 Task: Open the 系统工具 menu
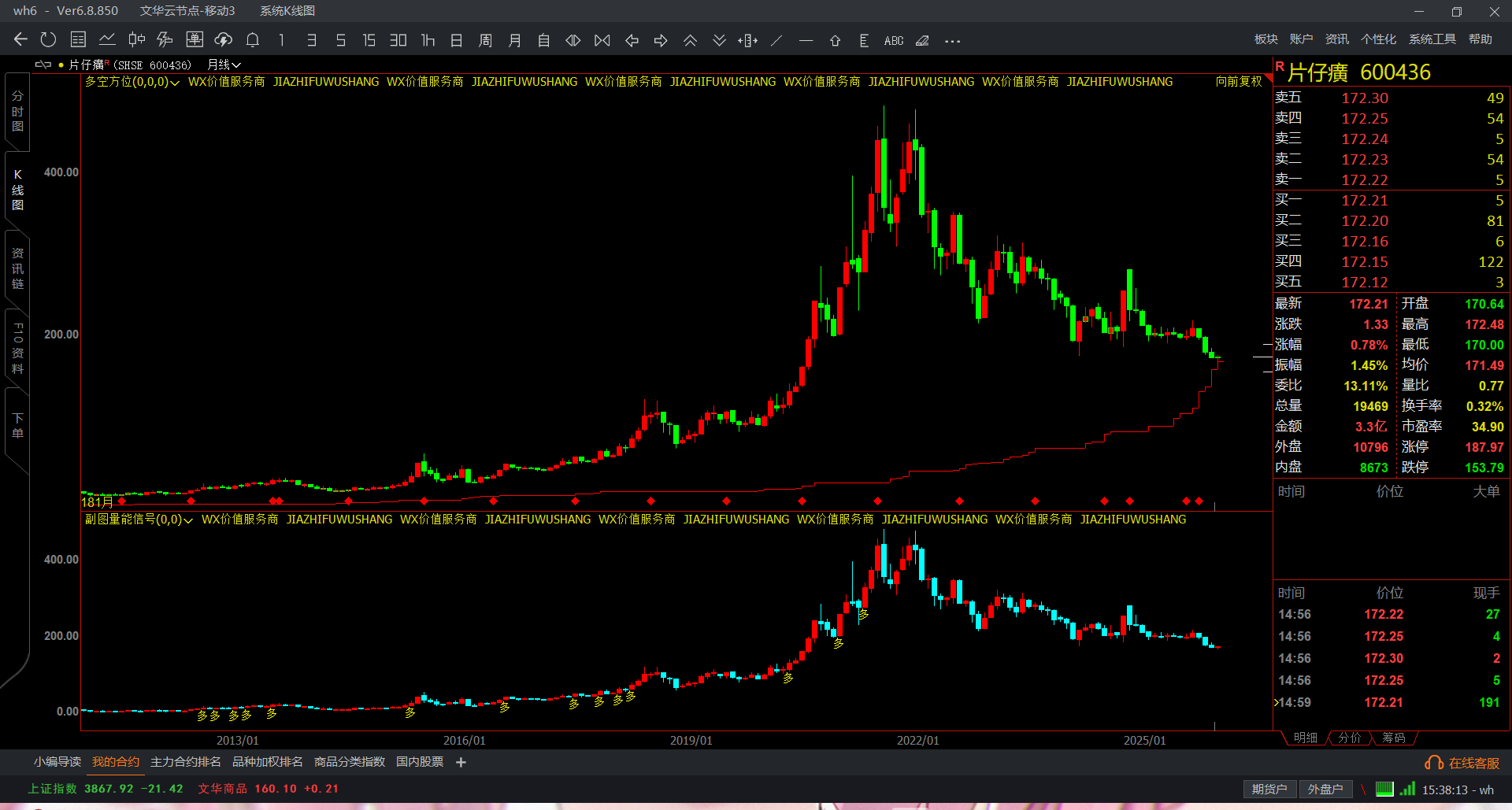pyautogui.click(x=1432, y=39)
